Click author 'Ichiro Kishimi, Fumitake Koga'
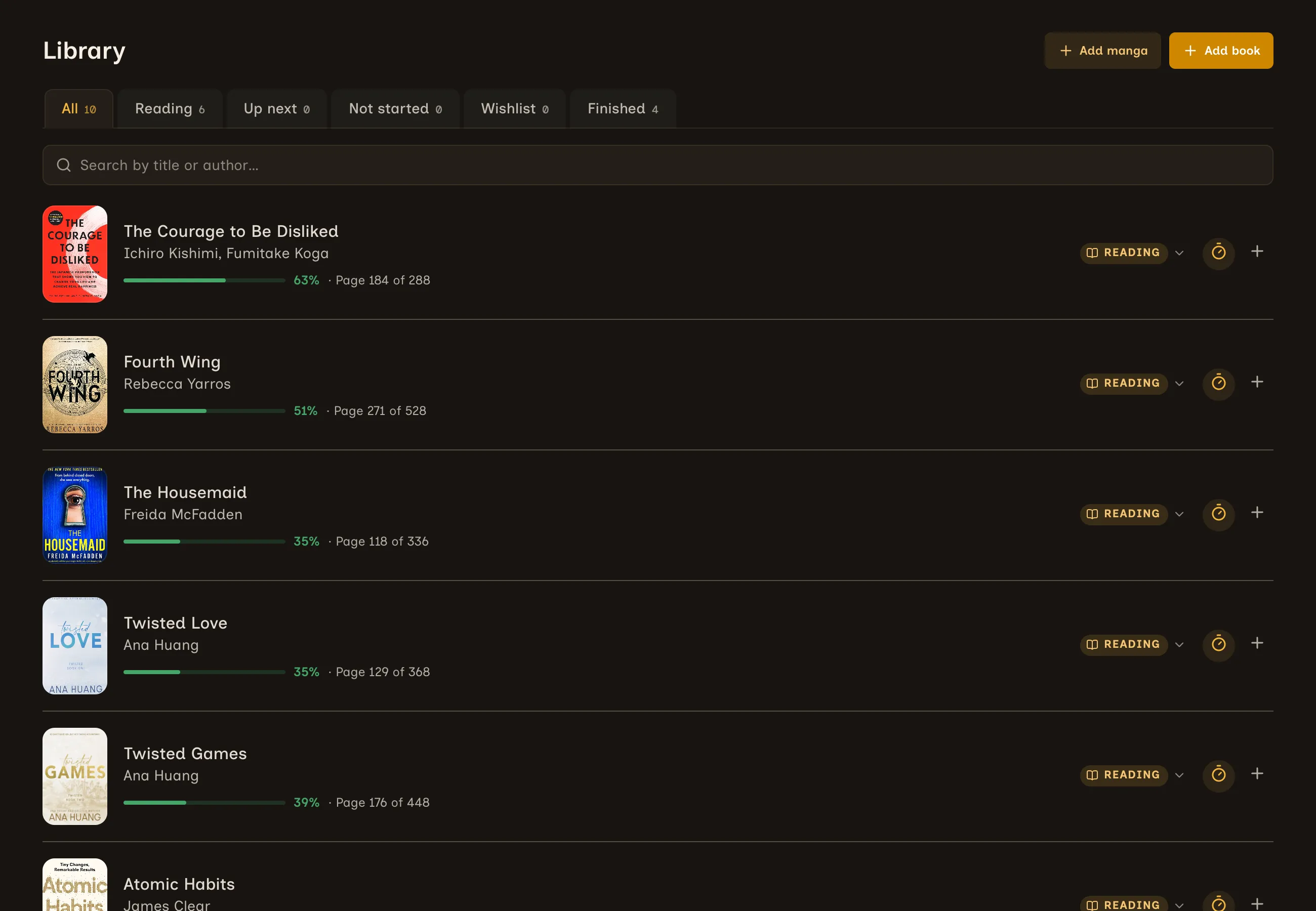This screenshot has width=1316, height=911. pyautogui.click(x=226, y=253)
